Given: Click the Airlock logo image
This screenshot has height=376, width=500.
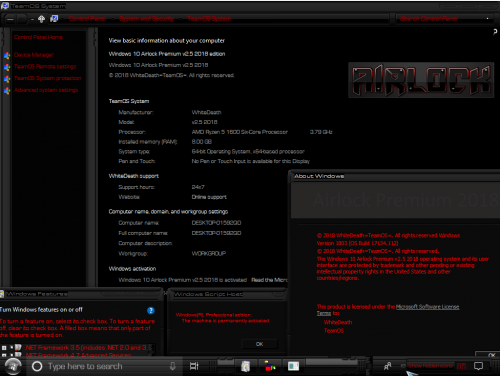Looking at the screenshot, I should click(x=421, y=80).
